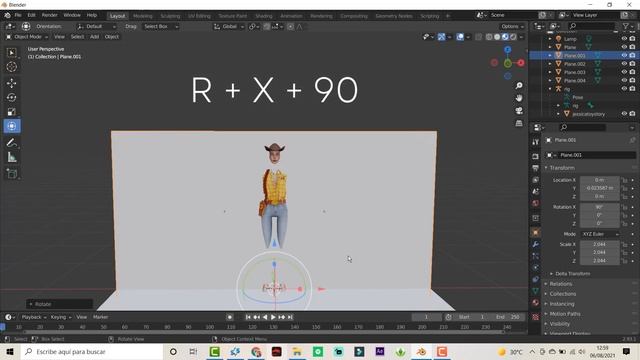Screen dimensions: 640x360
Task: Select the Move tool
Action: click(11, 83)
